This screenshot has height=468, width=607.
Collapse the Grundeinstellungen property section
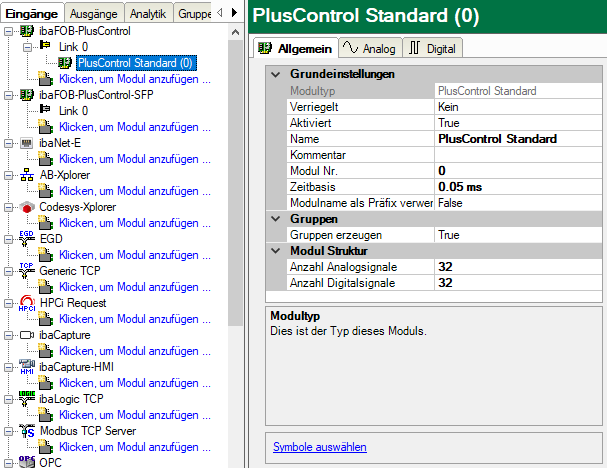(x=276, y=74)
